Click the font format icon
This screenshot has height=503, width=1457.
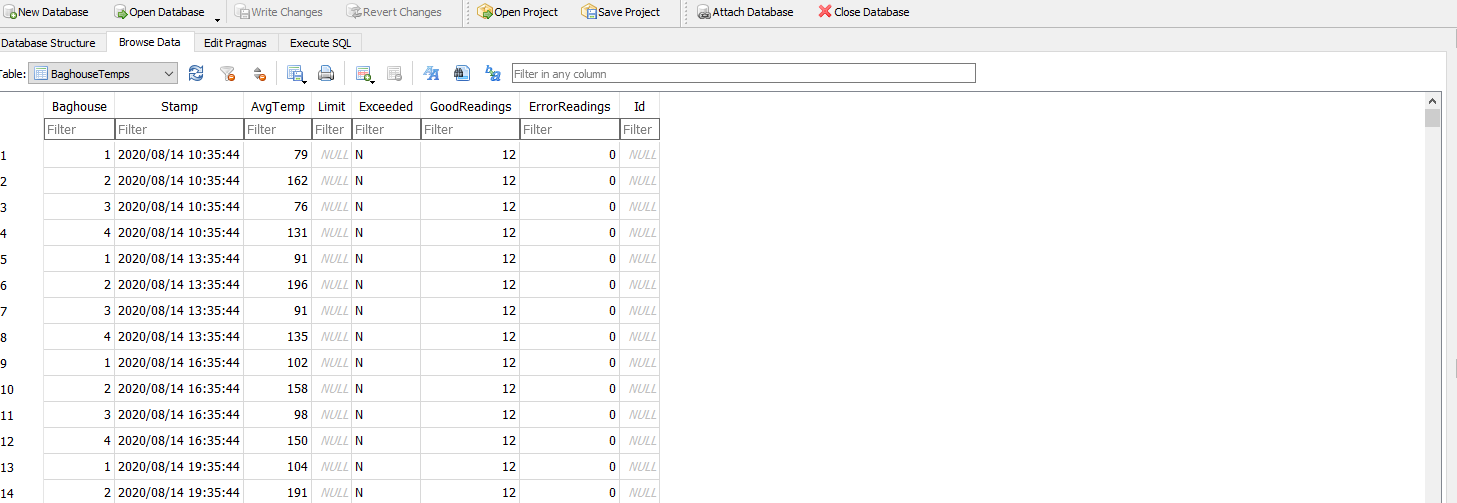tap(432, 73)
